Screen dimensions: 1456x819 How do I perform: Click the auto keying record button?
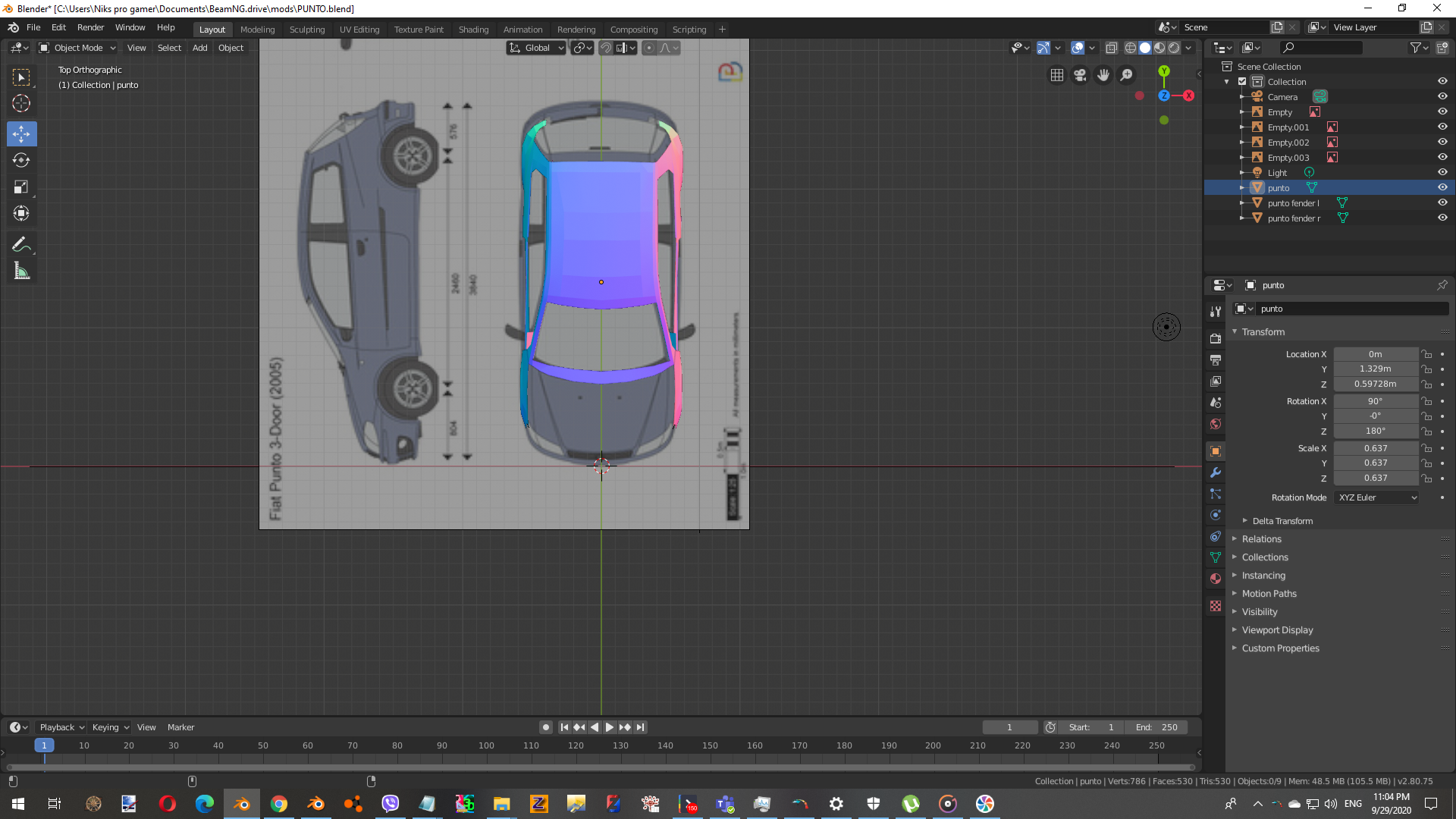click(545, 727)
